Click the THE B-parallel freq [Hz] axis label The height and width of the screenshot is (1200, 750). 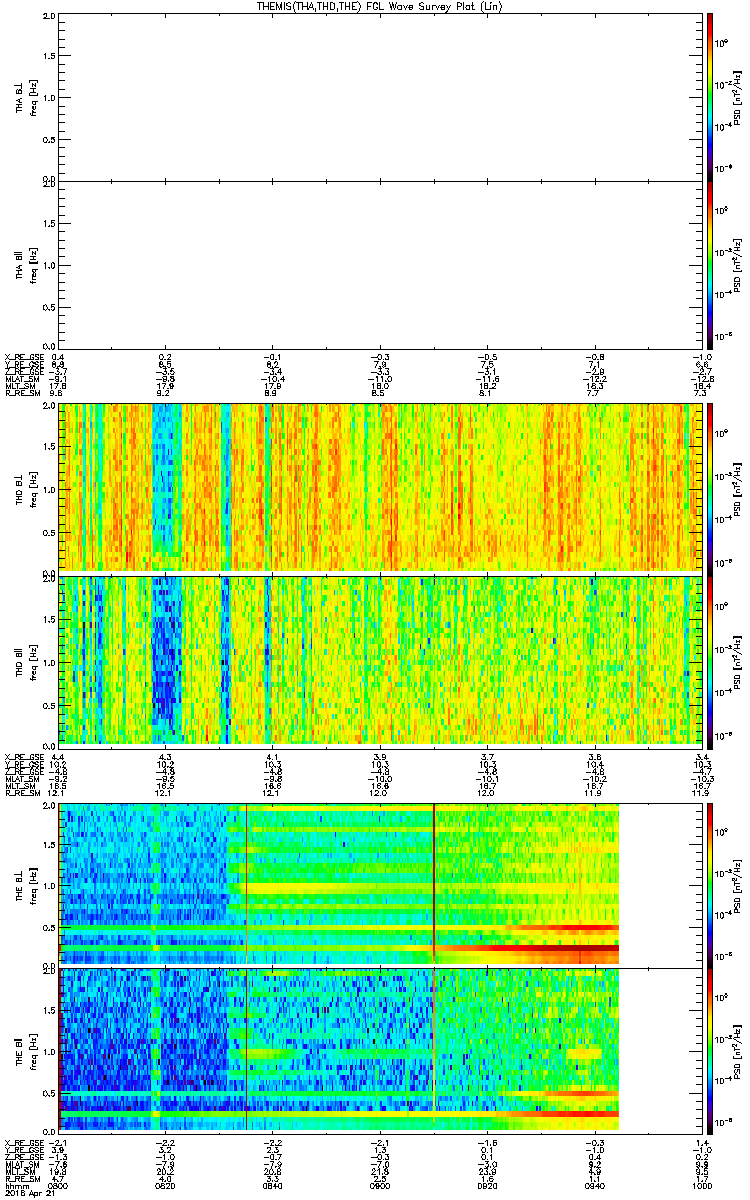(33, 1049)
